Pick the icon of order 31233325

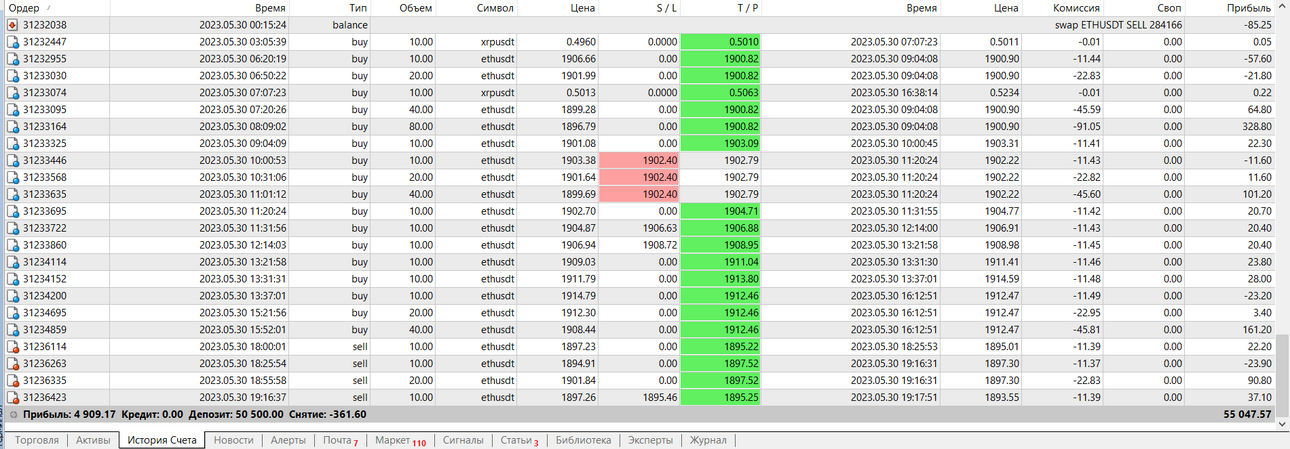(12, 143)
